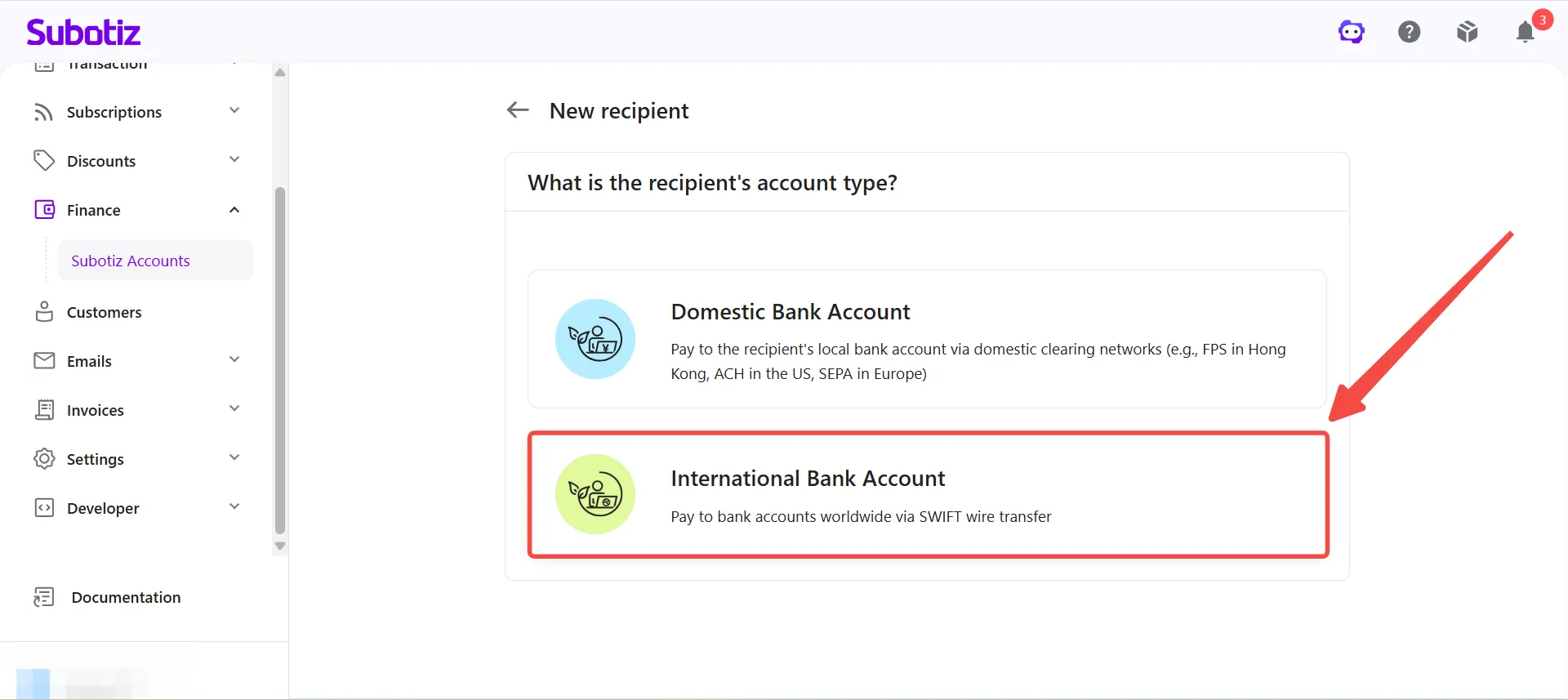Click the sidebar scroll down arrow
The width and height of the screenshot is (1568, 700).
point(280,546)
